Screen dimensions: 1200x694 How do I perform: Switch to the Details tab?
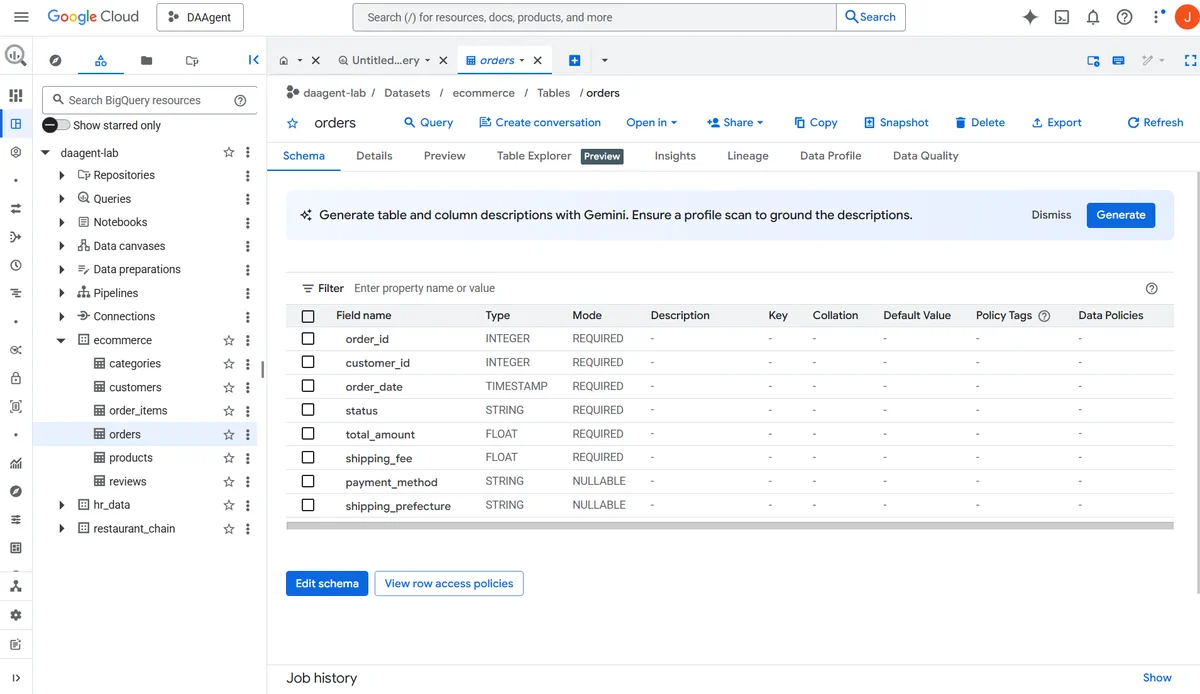[374, 156]
